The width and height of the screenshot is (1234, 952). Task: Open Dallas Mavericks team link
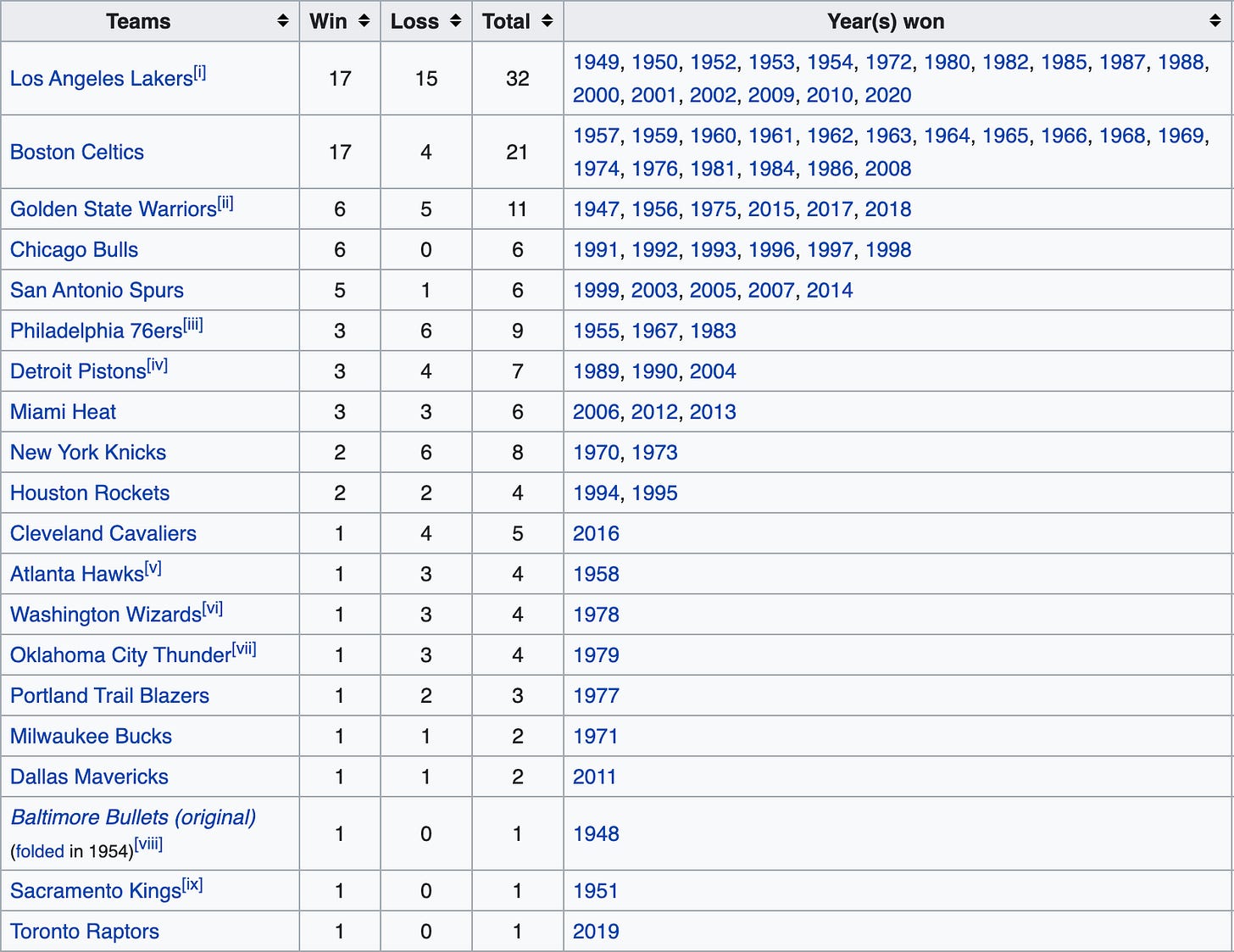(89, 777)
